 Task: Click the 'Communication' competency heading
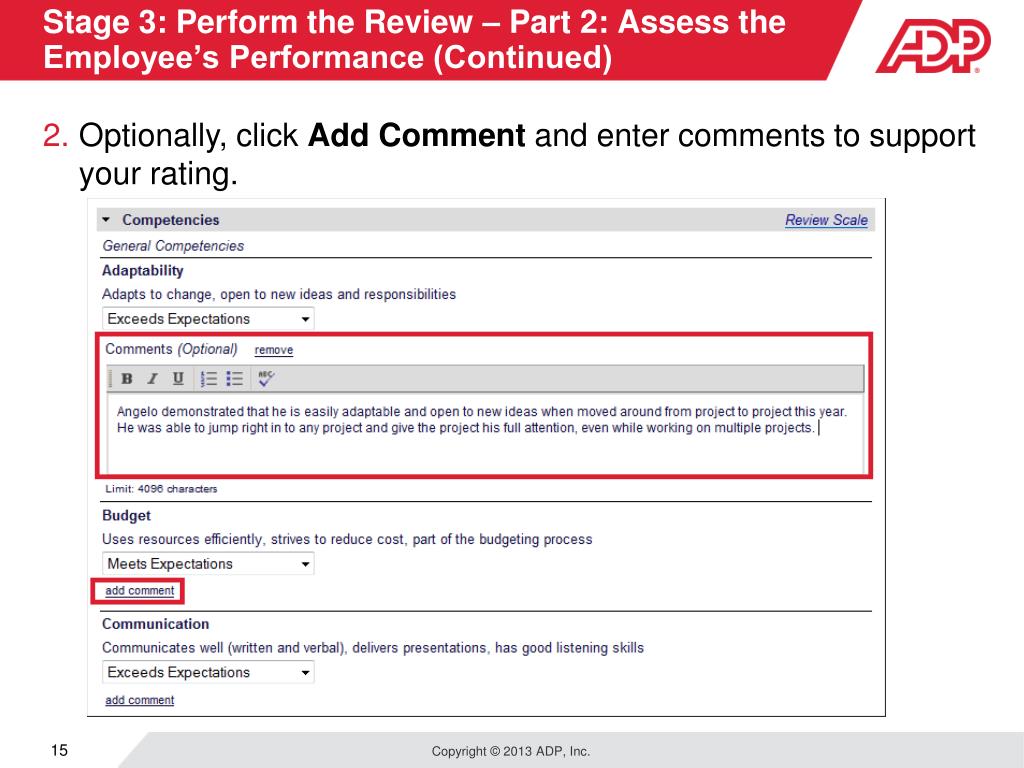pos(155,624)
